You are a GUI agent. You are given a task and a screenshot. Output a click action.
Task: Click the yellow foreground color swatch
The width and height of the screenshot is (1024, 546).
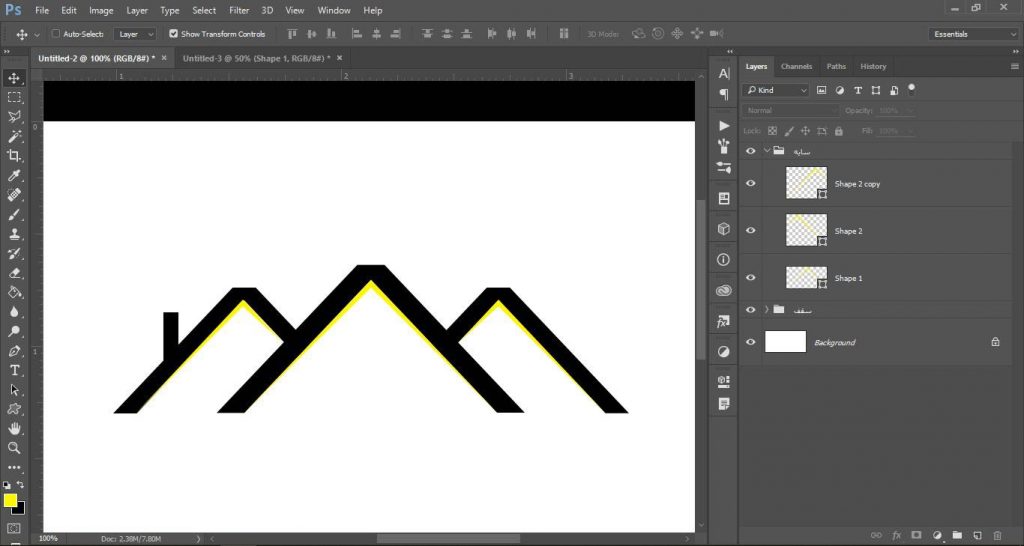click(10, 500)
